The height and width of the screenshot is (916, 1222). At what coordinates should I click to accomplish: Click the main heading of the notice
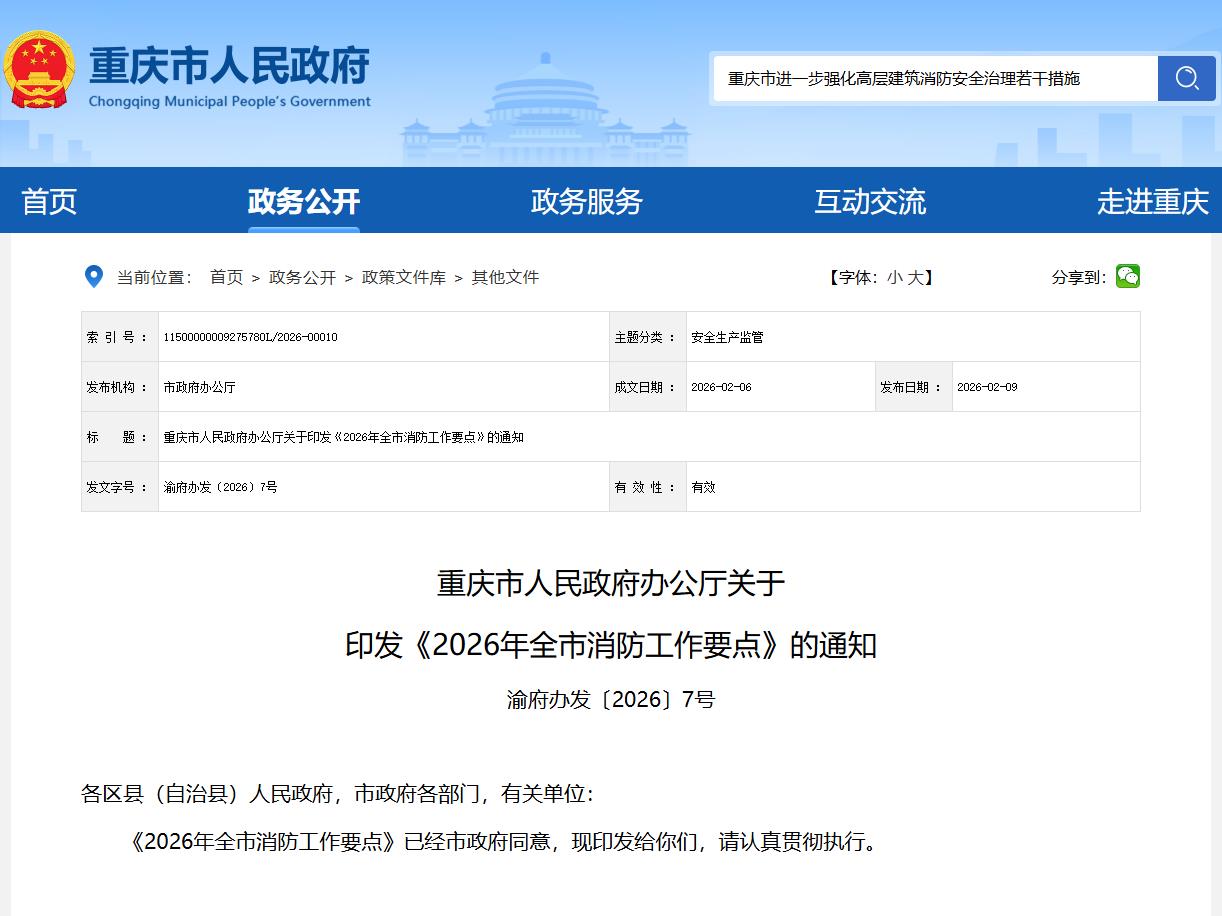(x=611, y=613)
